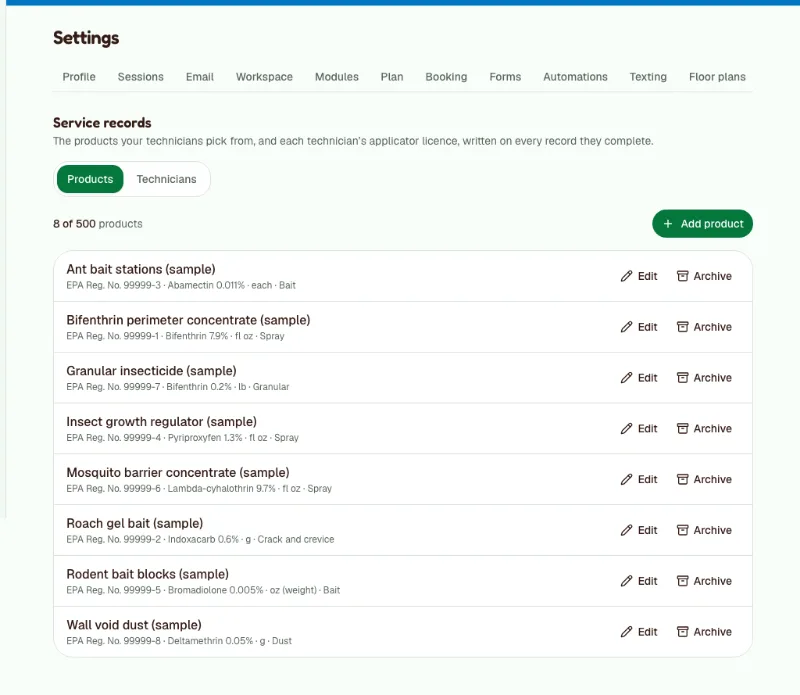This screenshot has width=800, height=695.
Task: Click archive box icon for Granular insecticide
Action: [682, 378]
